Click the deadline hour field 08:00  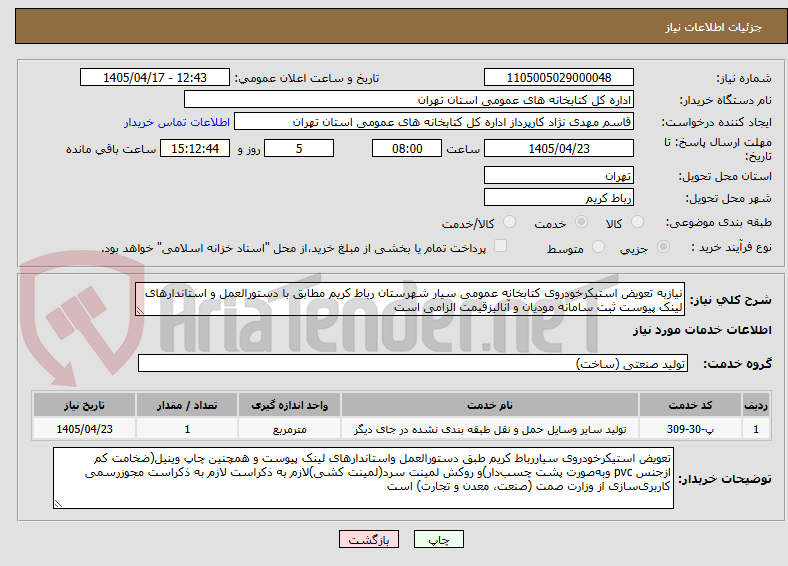pos(407,148)
